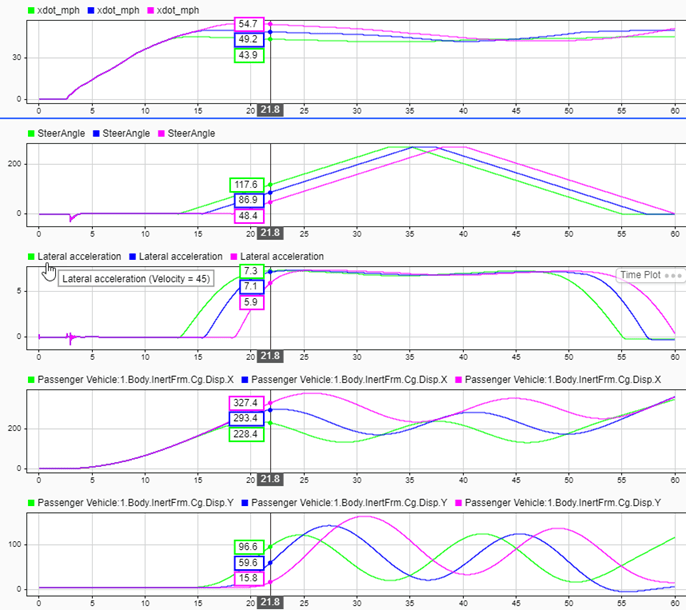686x610 pixels.
Task: Click the 21.8 cursor label under SteerAngle plot
Action: (271, 233)
